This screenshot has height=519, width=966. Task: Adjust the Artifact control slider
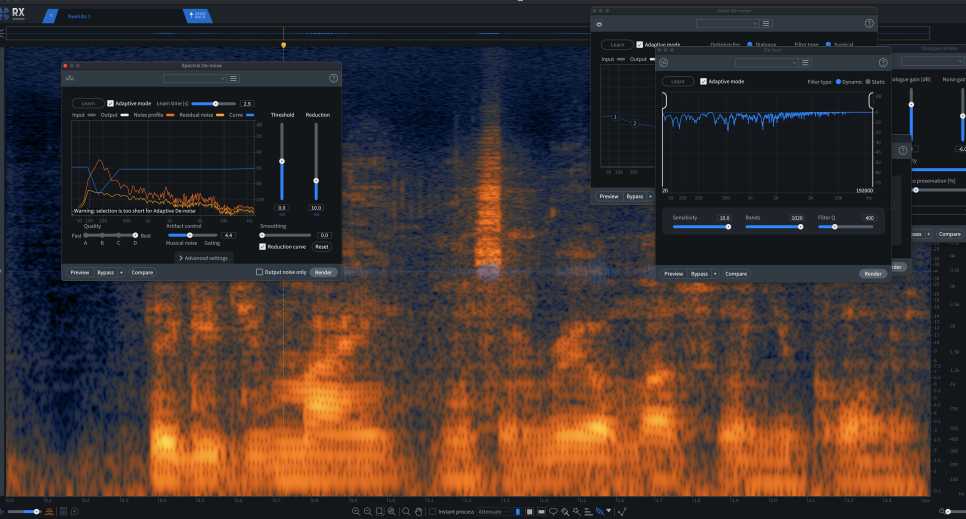[x=192, y=235]
